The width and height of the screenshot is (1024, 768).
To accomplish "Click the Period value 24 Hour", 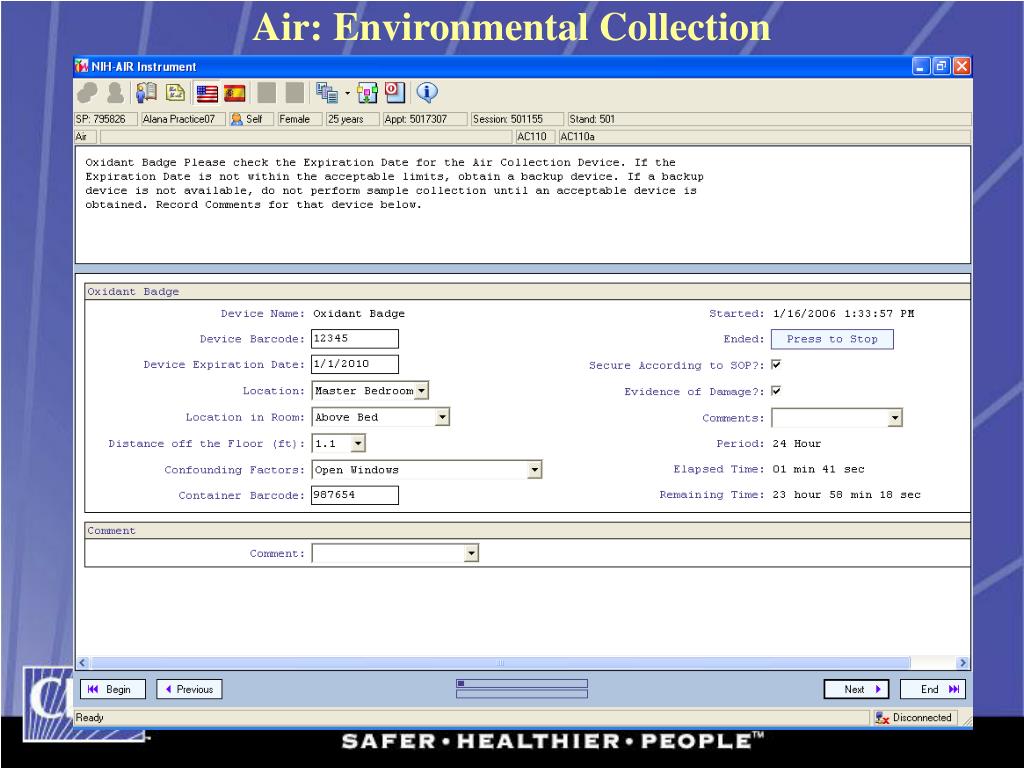I will click(797, 443).
